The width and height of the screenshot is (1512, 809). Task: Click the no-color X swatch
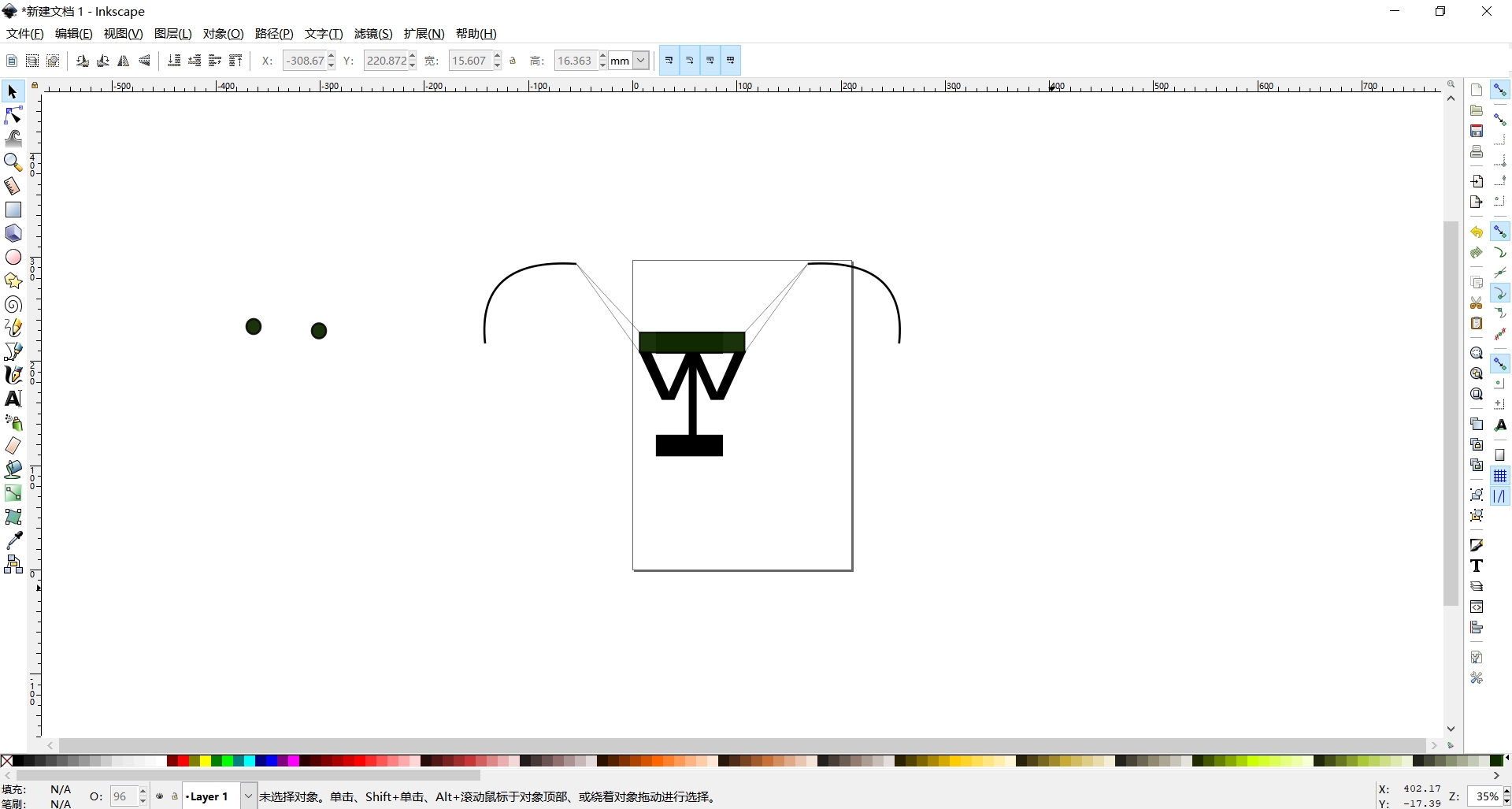[x=6, y=761]
